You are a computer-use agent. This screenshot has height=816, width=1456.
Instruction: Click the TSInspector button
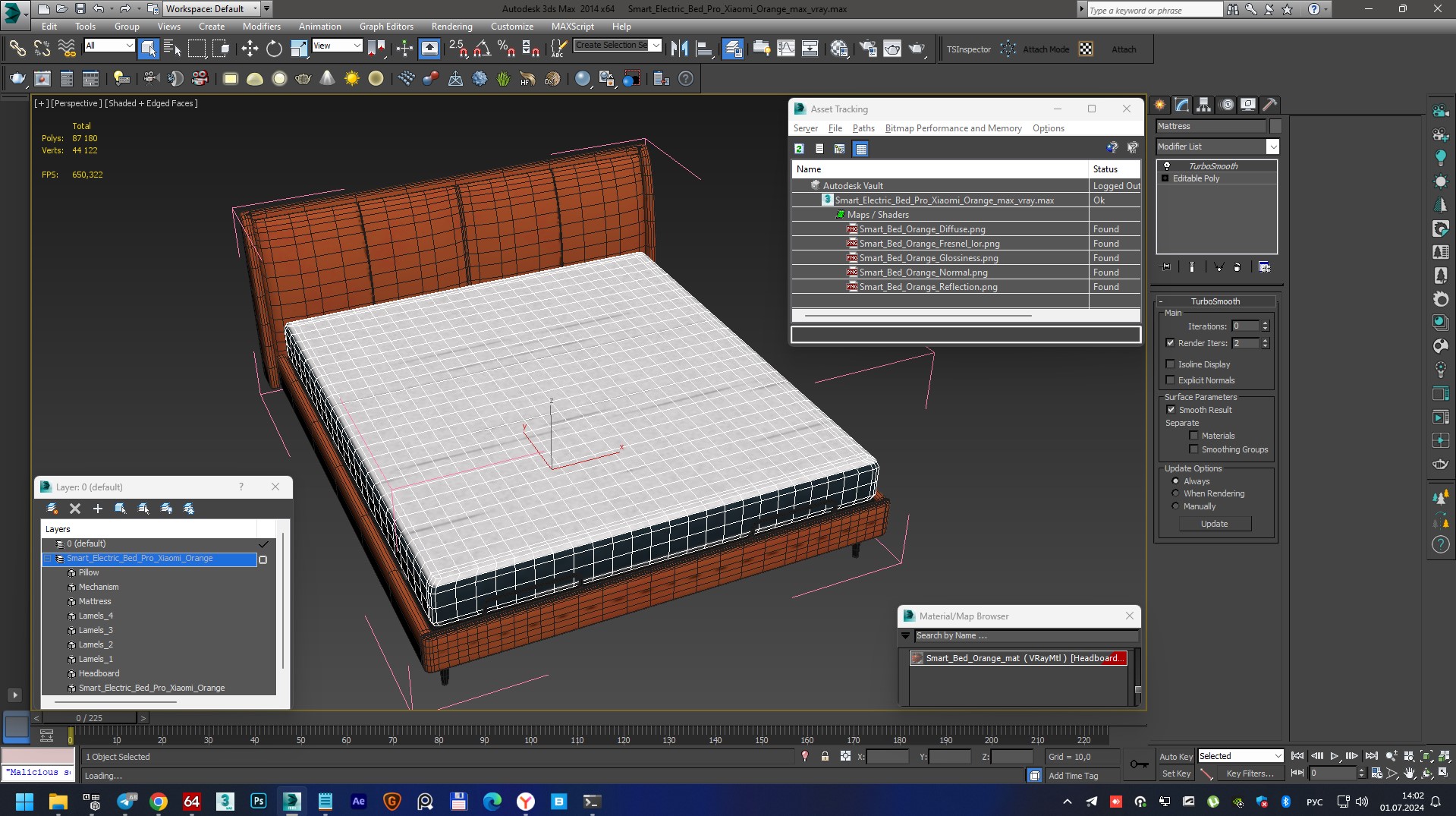[968, 49]
